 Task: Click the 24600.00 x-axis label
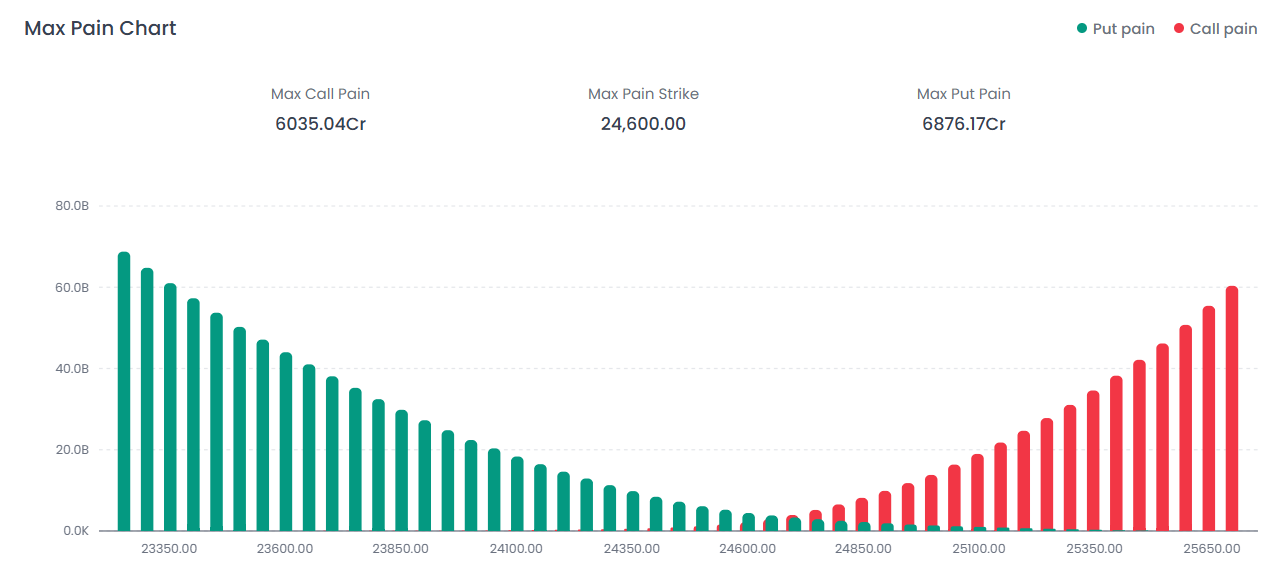(x=747, y=549)
